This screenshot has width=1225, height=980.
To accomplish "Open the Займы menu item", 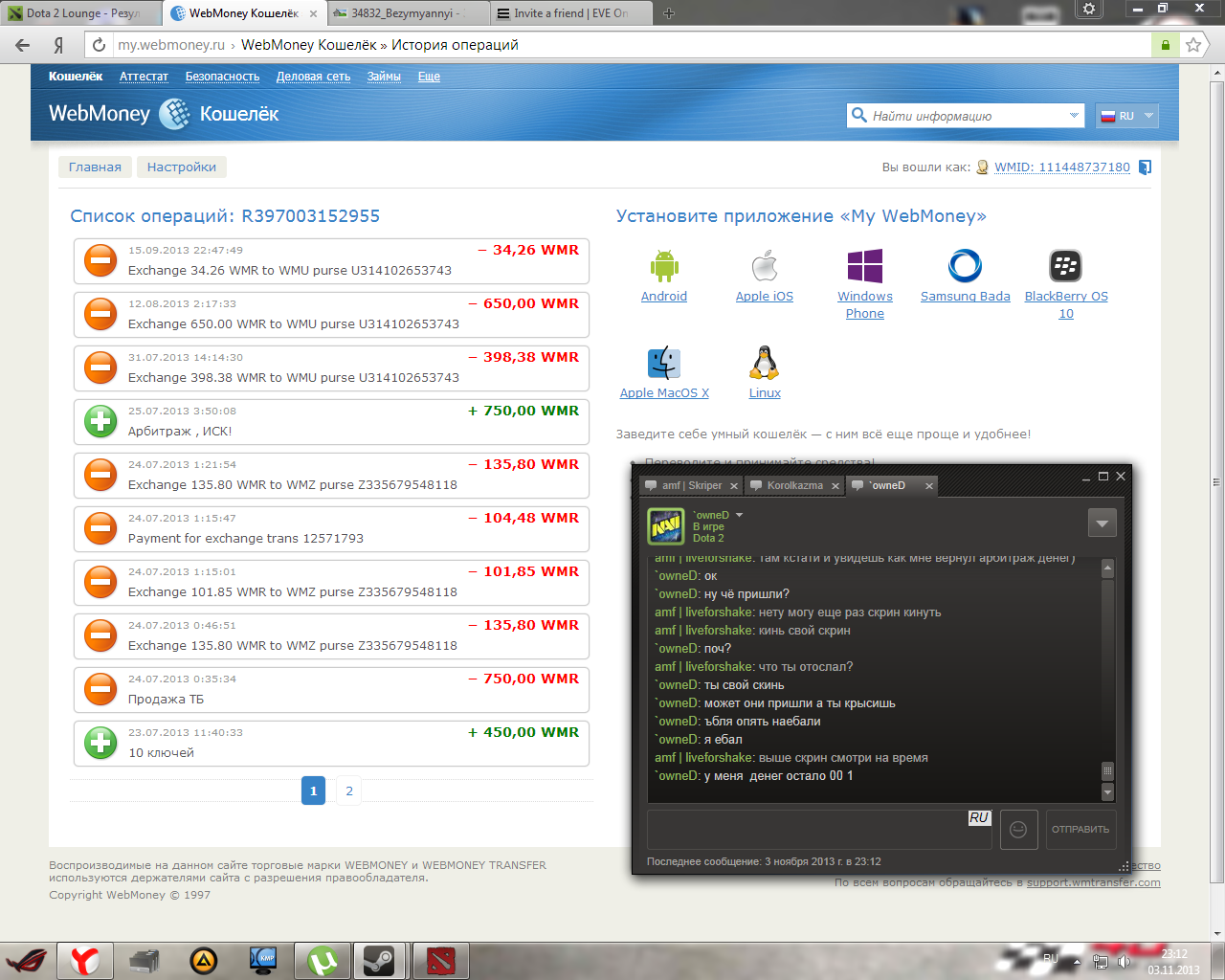I will pos(384,77).
